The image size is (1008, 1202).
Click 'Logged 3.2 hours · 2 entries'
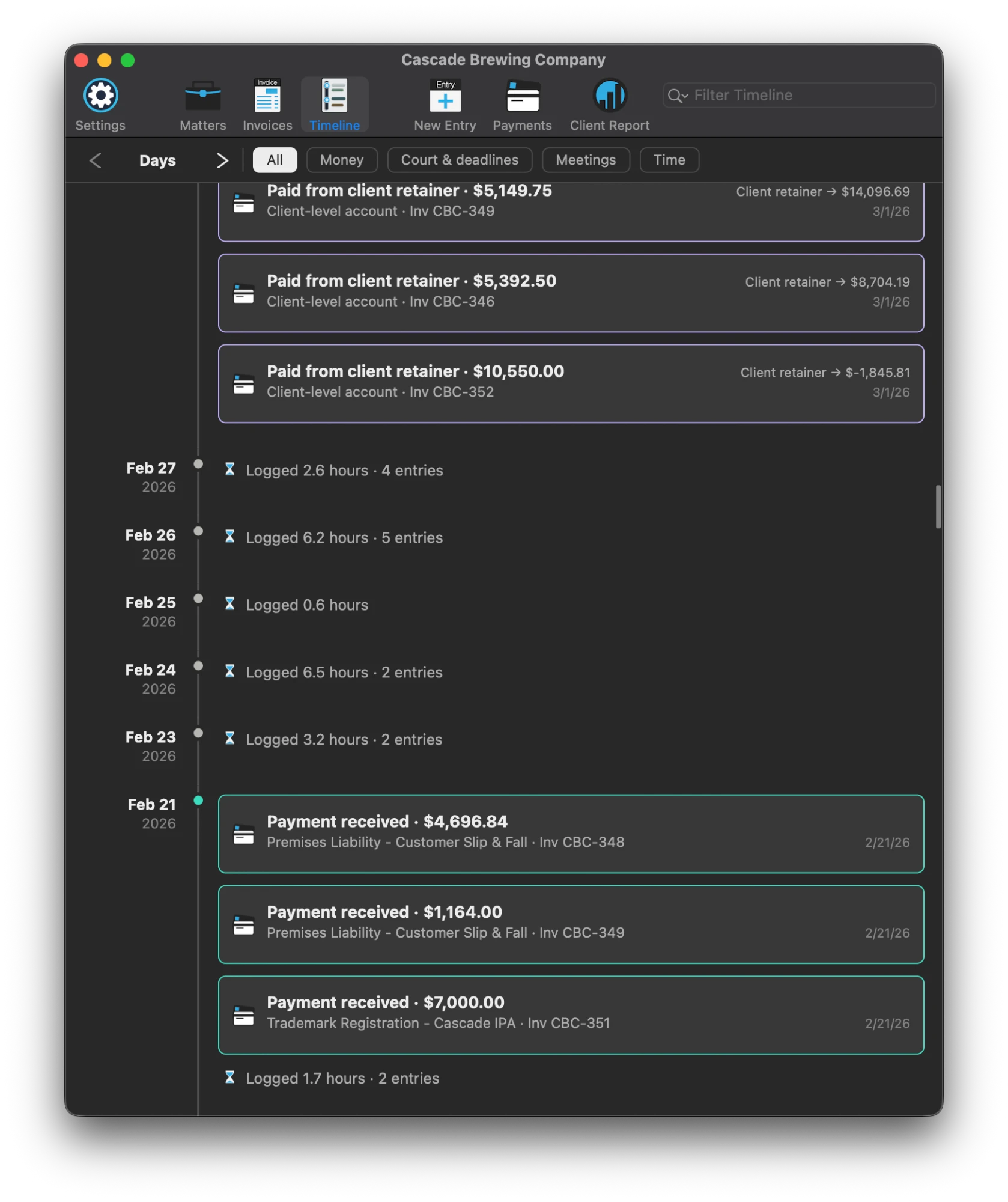coord(344,740)
